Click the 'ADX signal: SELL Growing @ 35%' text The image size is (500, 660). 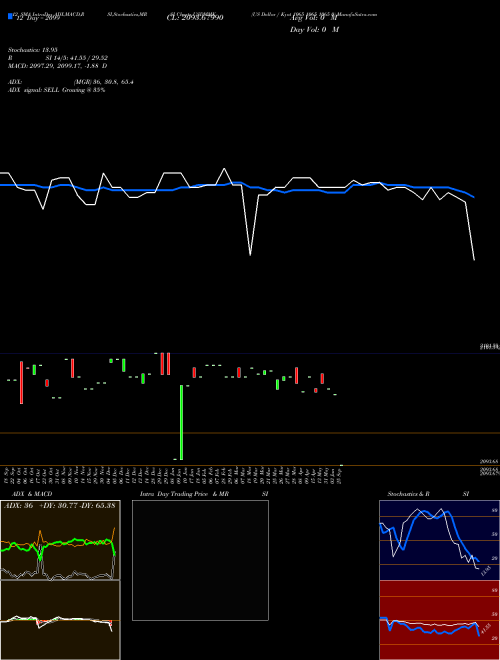pos(56,90)
